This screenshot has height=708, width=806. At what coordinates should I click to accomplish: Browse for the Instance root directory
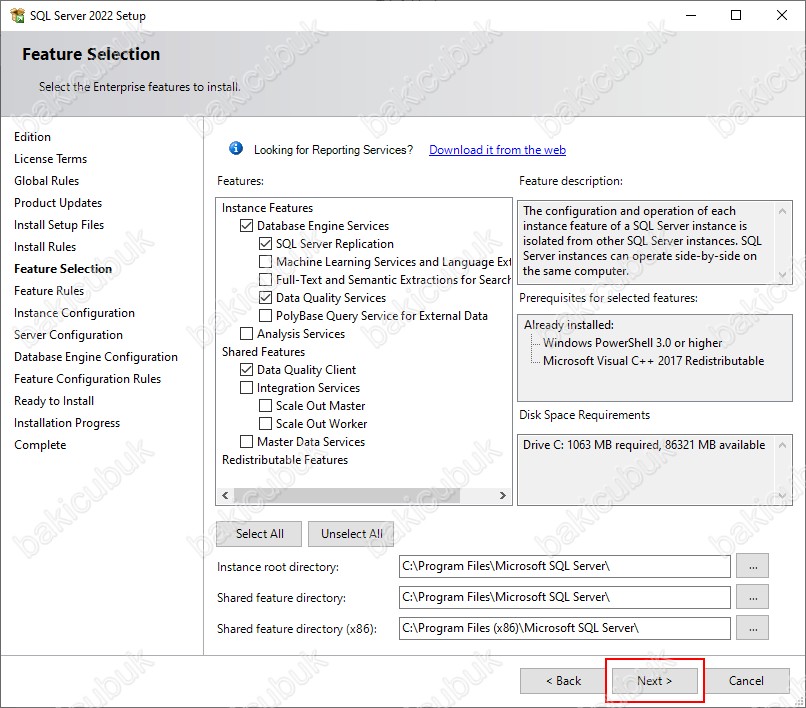pyautogui.click(x=753, y=566)
